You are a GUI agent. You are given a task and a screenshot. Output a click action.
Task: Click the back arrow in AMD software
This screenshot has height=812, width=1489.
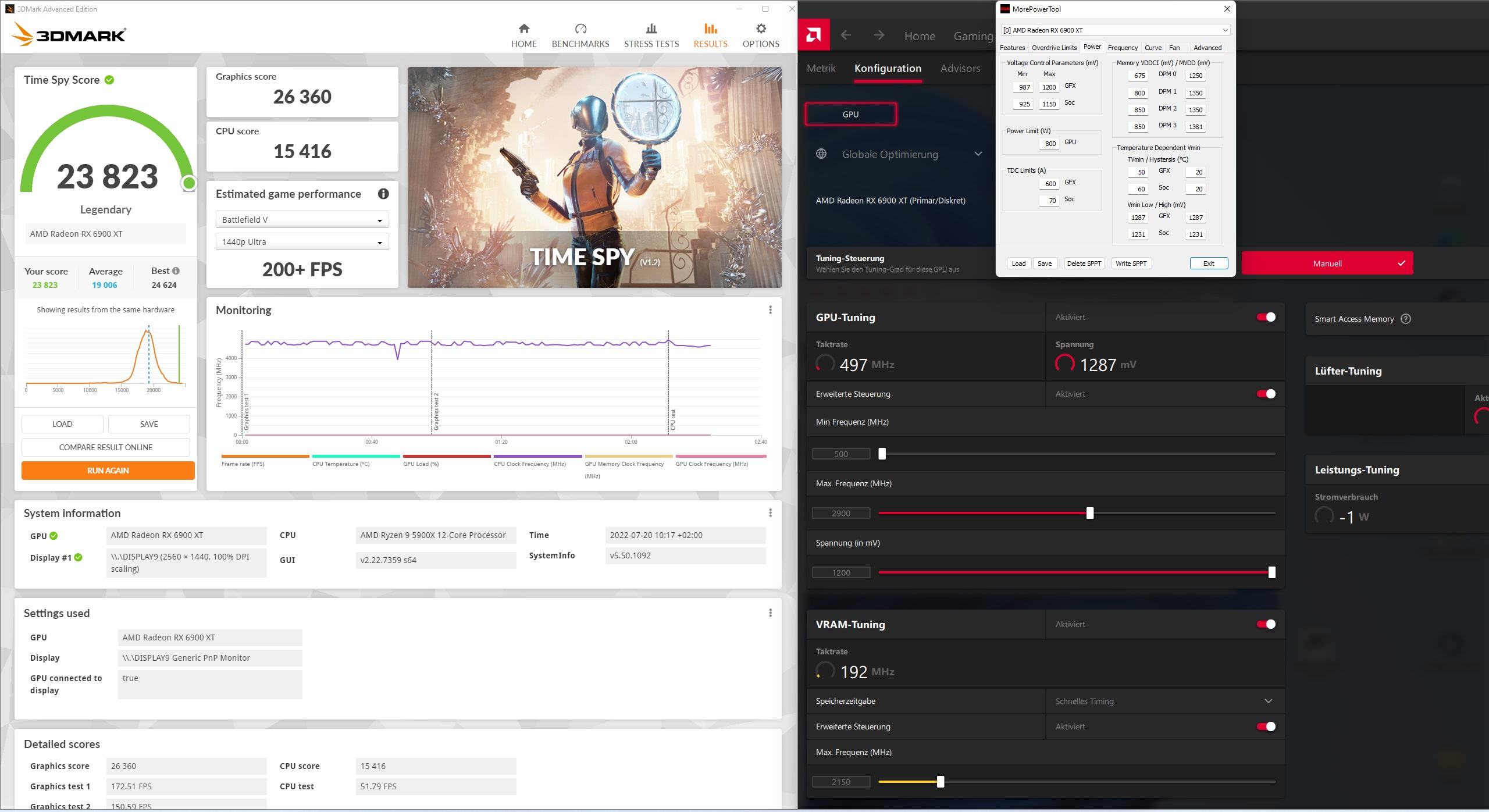click(846, 35)
